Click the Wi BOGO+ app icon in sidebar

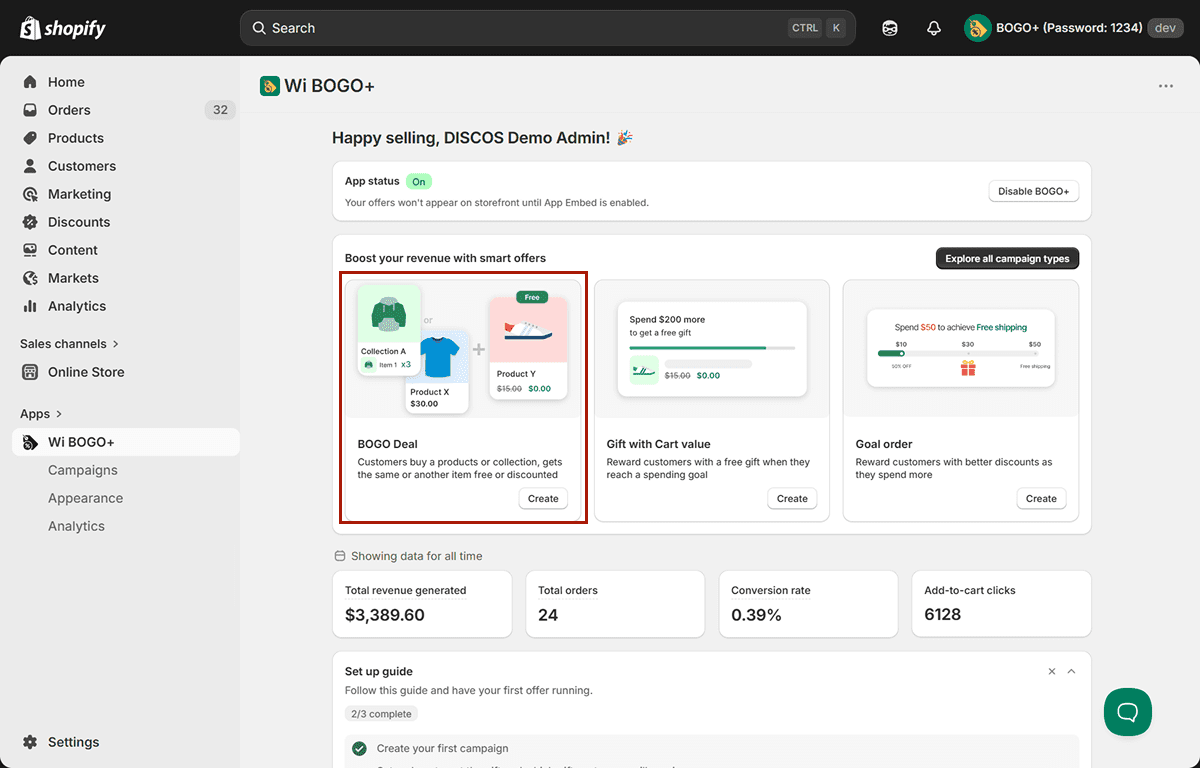pos(30,442)
